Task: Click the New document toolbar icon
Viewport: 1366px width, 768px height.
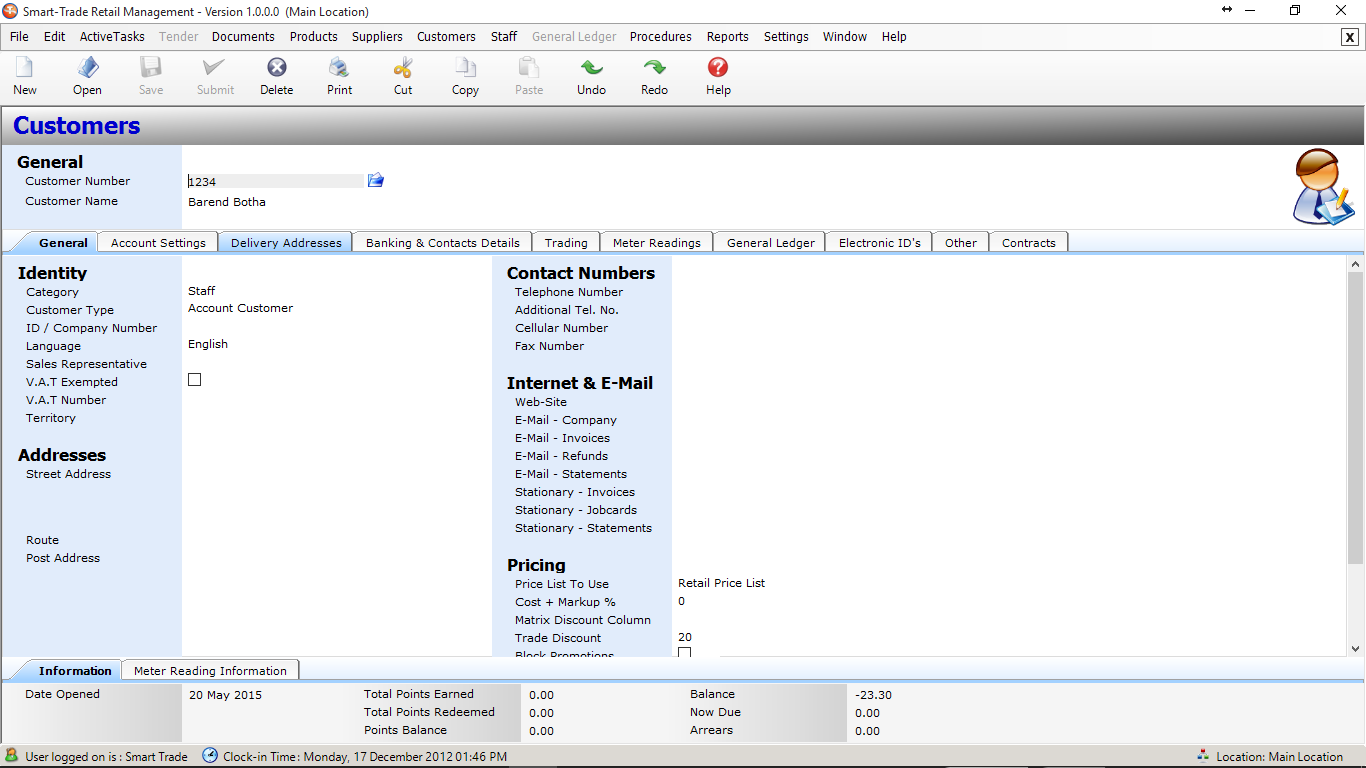Action: point(25,68)
